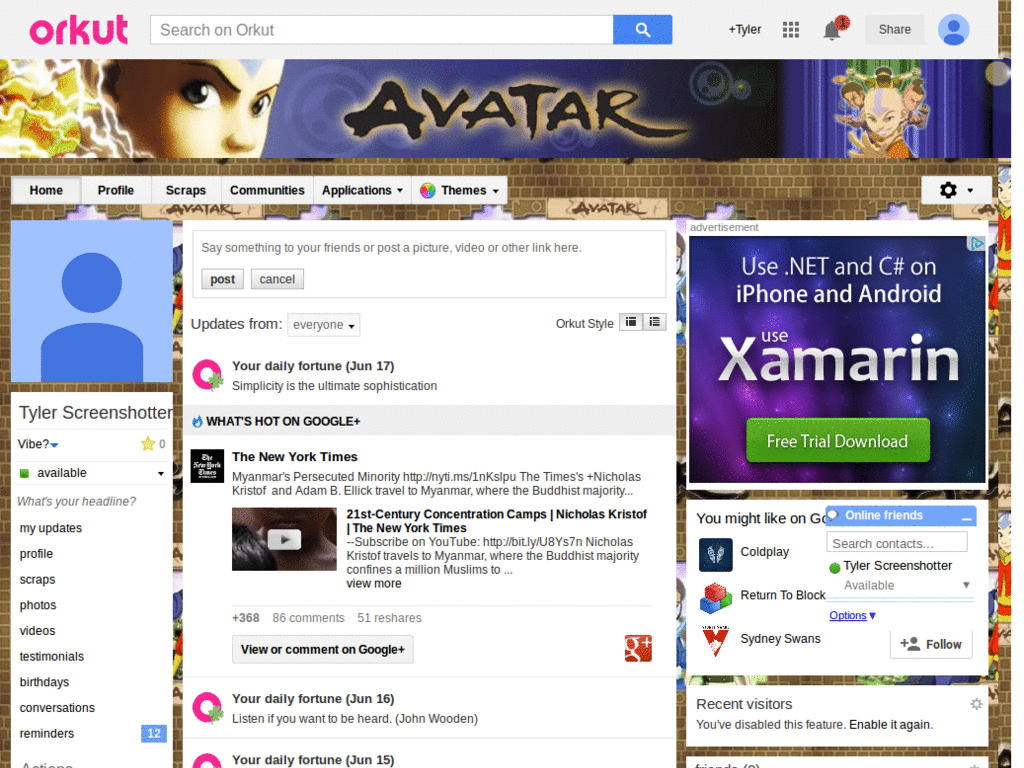This screenshot has width=1024, height=768.
Task: Click the +368 count
Action: (x=246, y=618)
